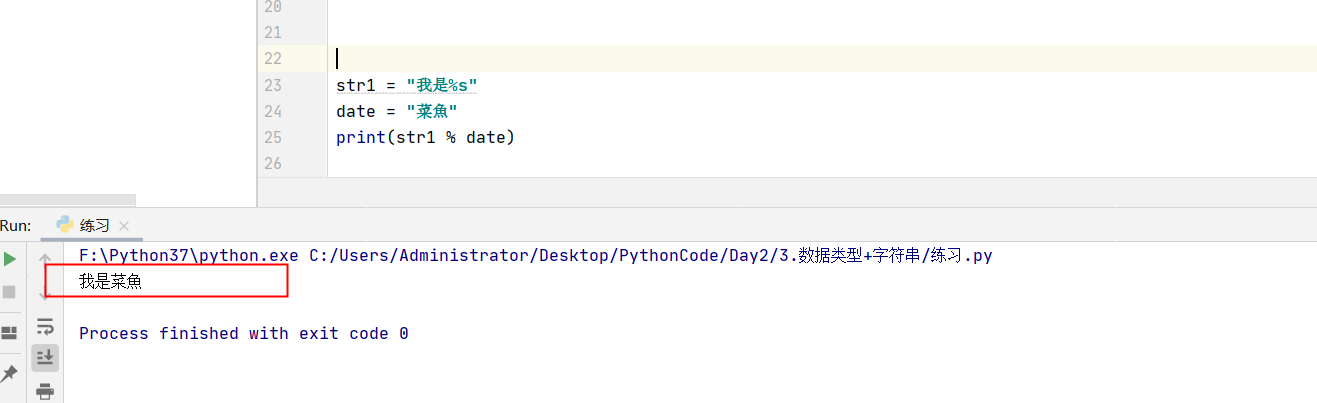The height and width of the screenshot is (403, 1317).
Task: Click the print(str1 % date) statement
Action: tap(425, 137)
